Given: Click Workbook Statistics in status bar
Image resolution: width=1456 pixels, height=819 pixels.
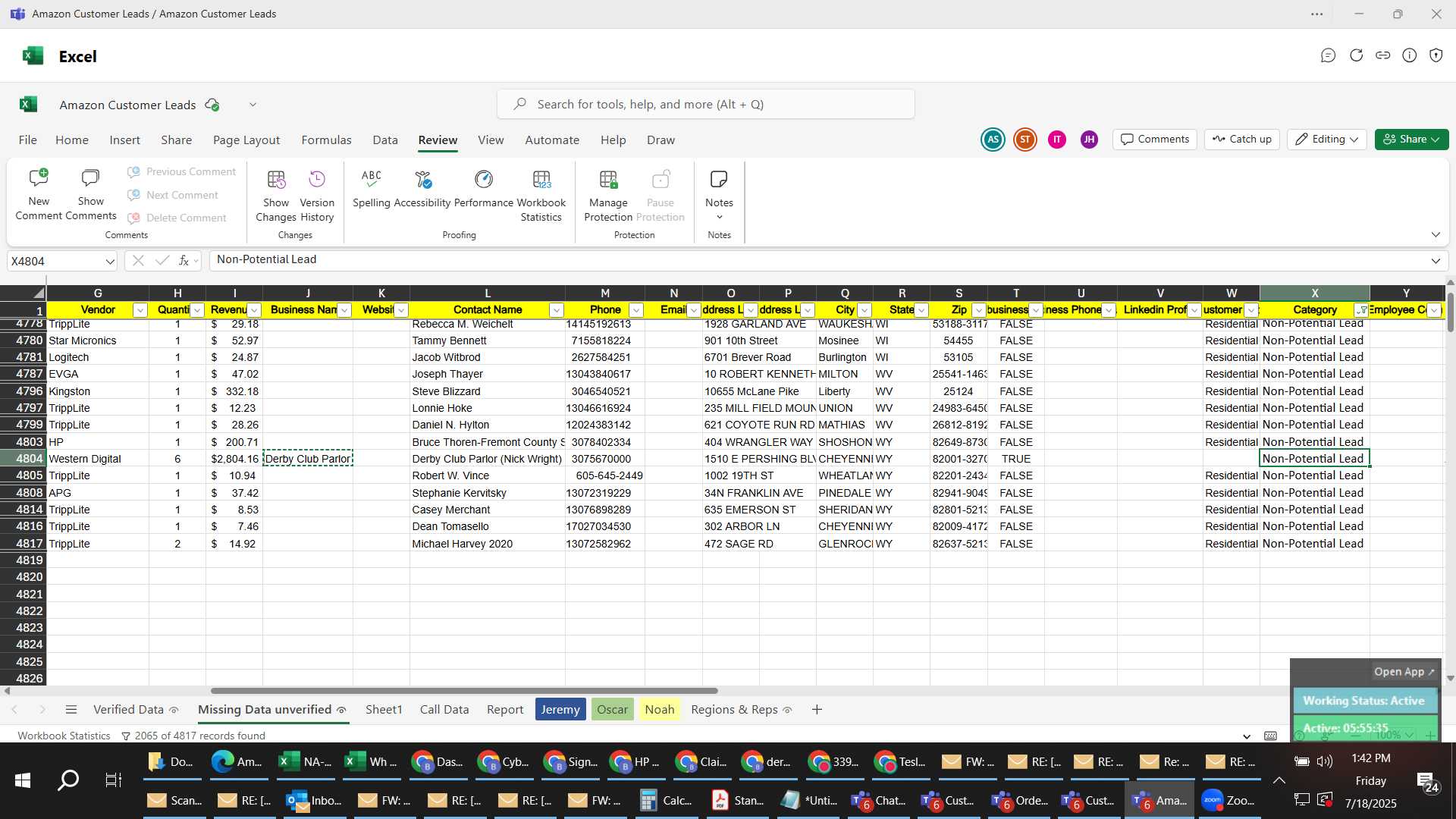Looking at the screenshot, I should click(64, 736).
